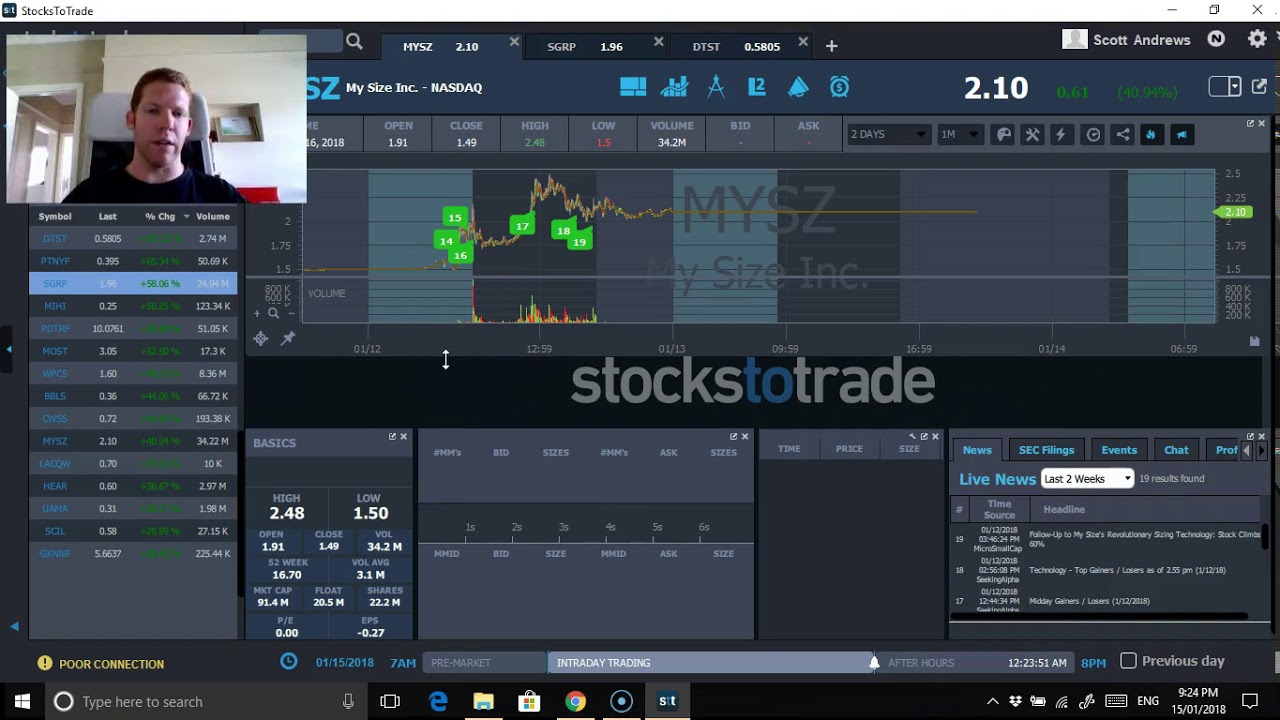Screen dimensions: 1280x720
Task: Select the INTRADAY TRADING session segment
Action: pos(711,662)
